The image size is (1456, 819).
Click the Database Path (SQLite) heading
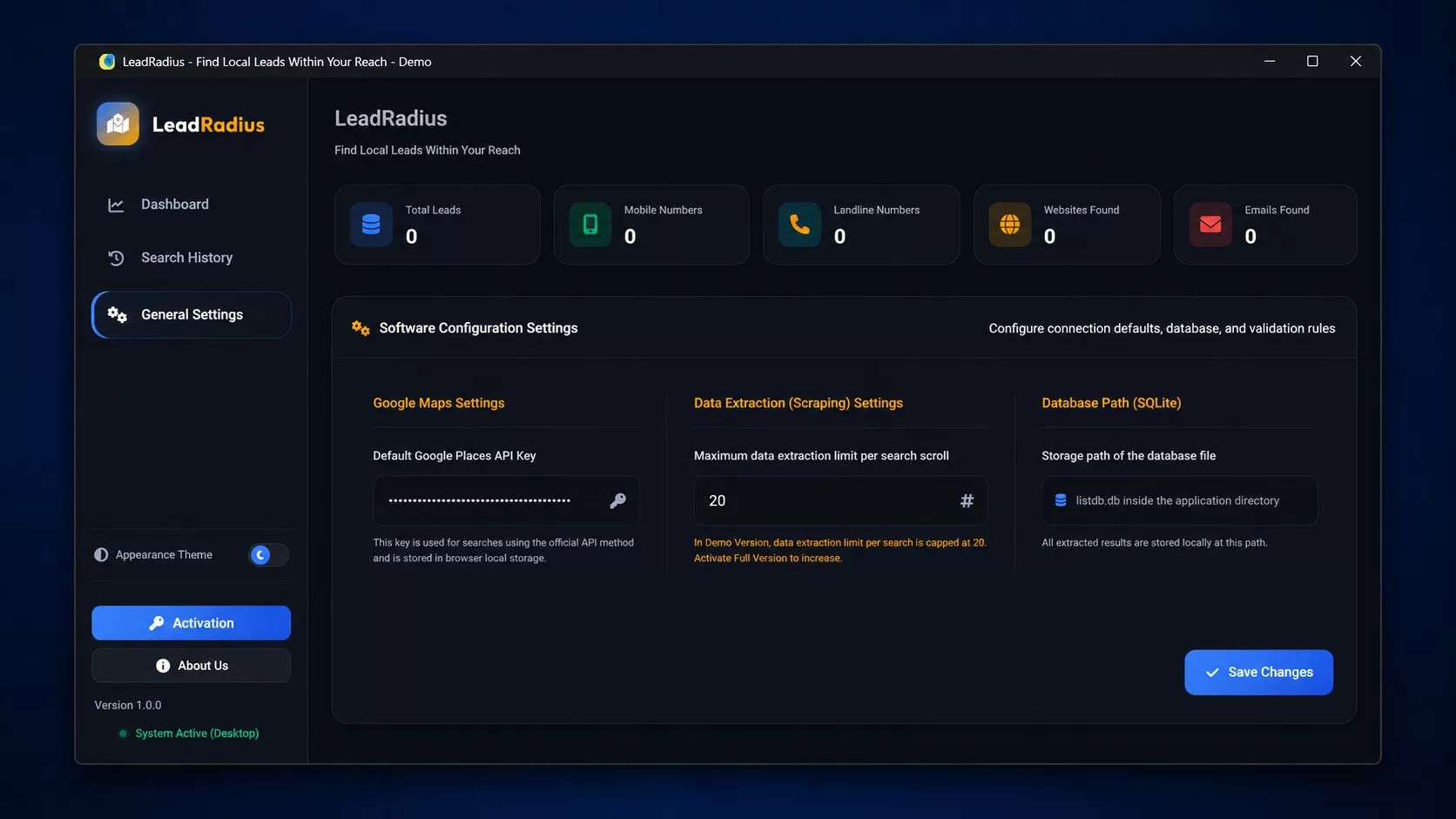(x=1111, y=403)
